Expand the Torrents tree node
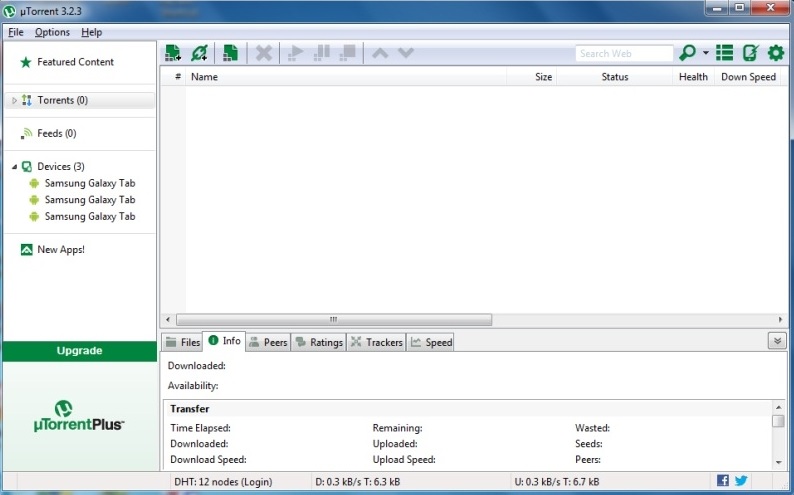Viewport: 794px width, 495px height. coord(14,100)
